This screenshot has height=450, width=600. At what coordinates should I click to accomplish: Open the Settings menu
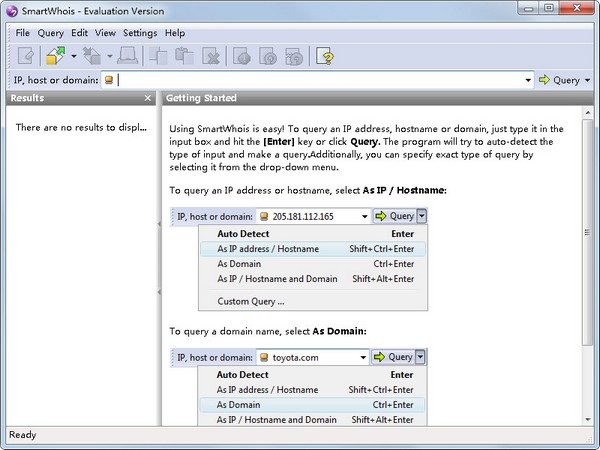tap(140, 33)
